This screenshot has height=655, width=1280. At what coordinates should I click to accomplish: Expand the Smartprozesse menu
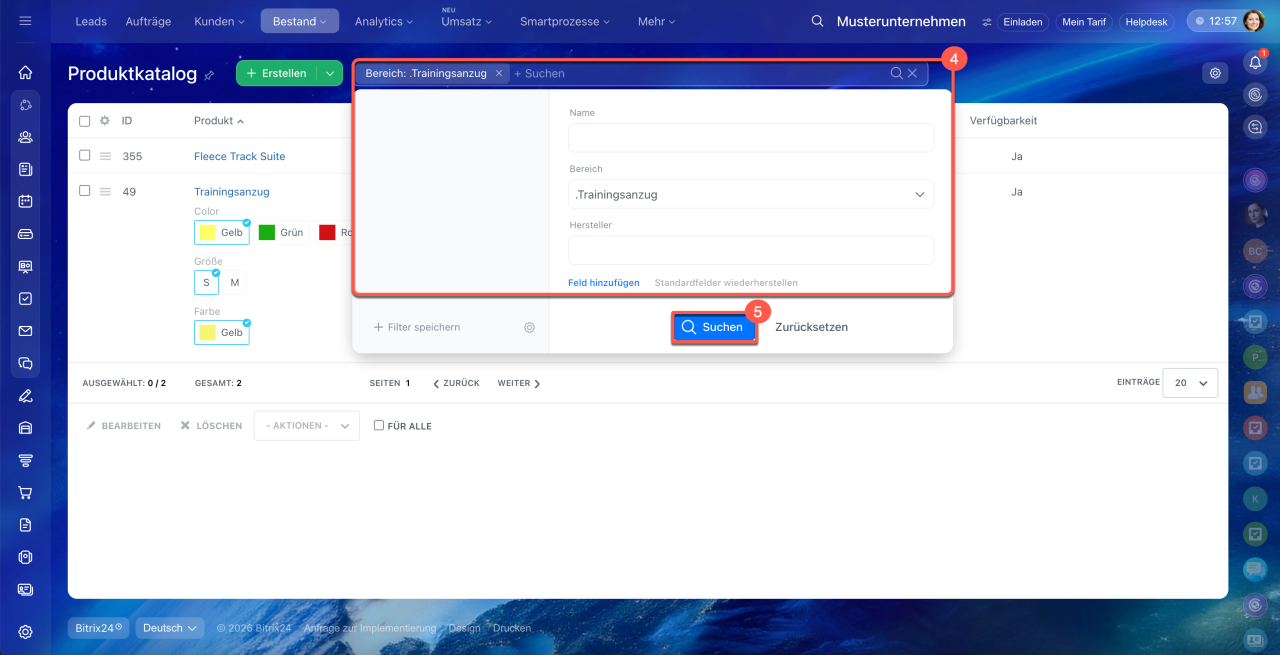pos(565,21)
